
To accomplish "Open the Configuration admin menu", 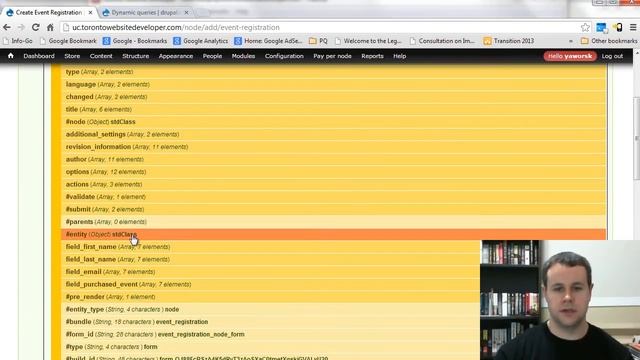I will (x=284, y=56).
